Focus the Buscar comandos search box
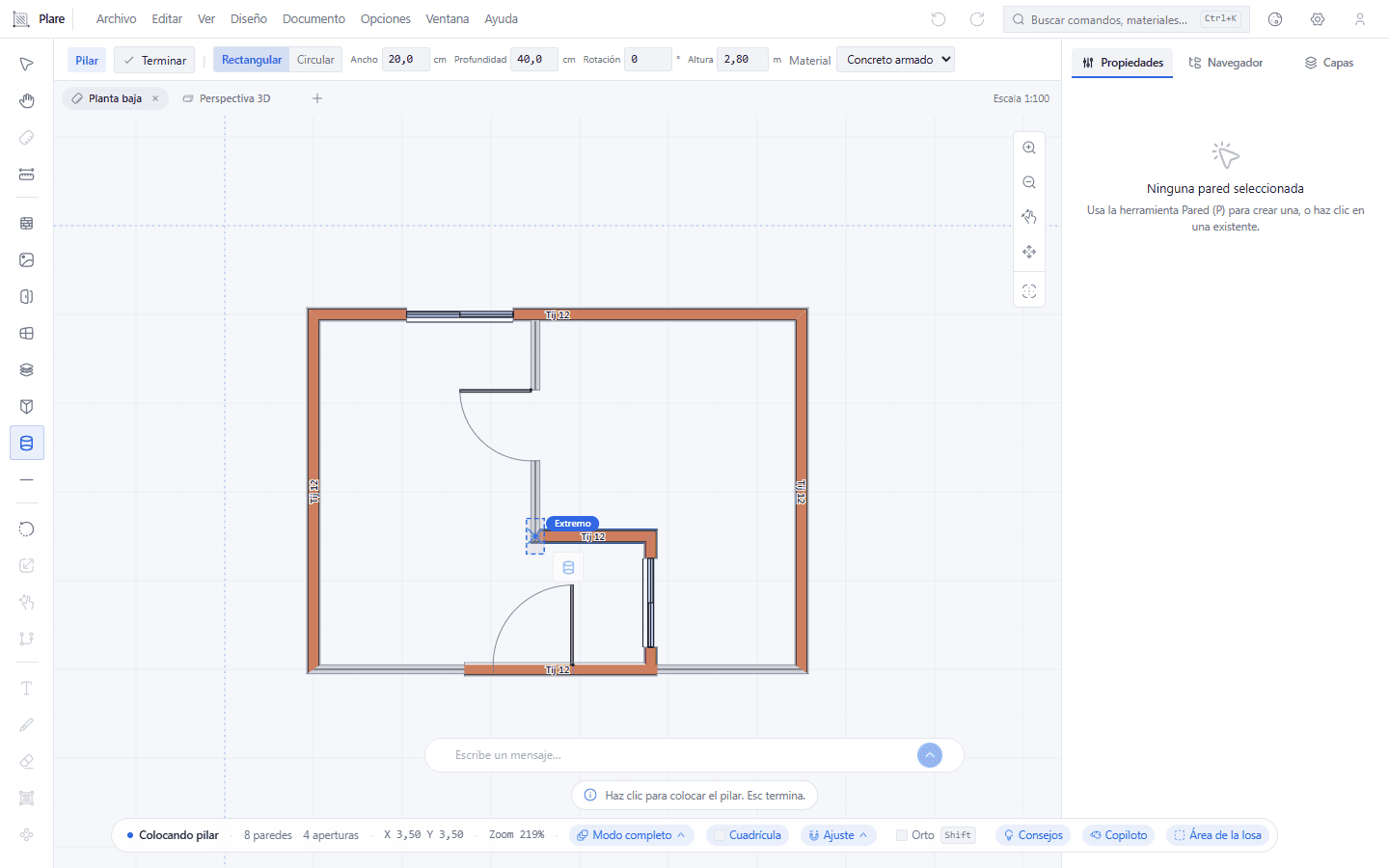 (x=1127, y=19)
